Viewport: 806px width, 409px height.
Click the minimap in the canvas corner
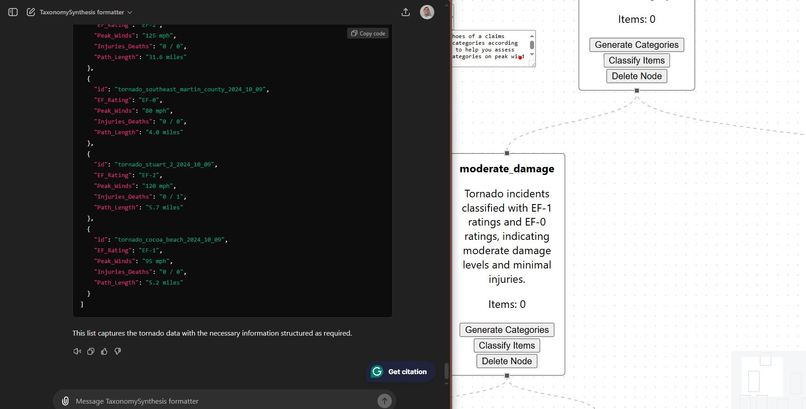pos(768,380)
